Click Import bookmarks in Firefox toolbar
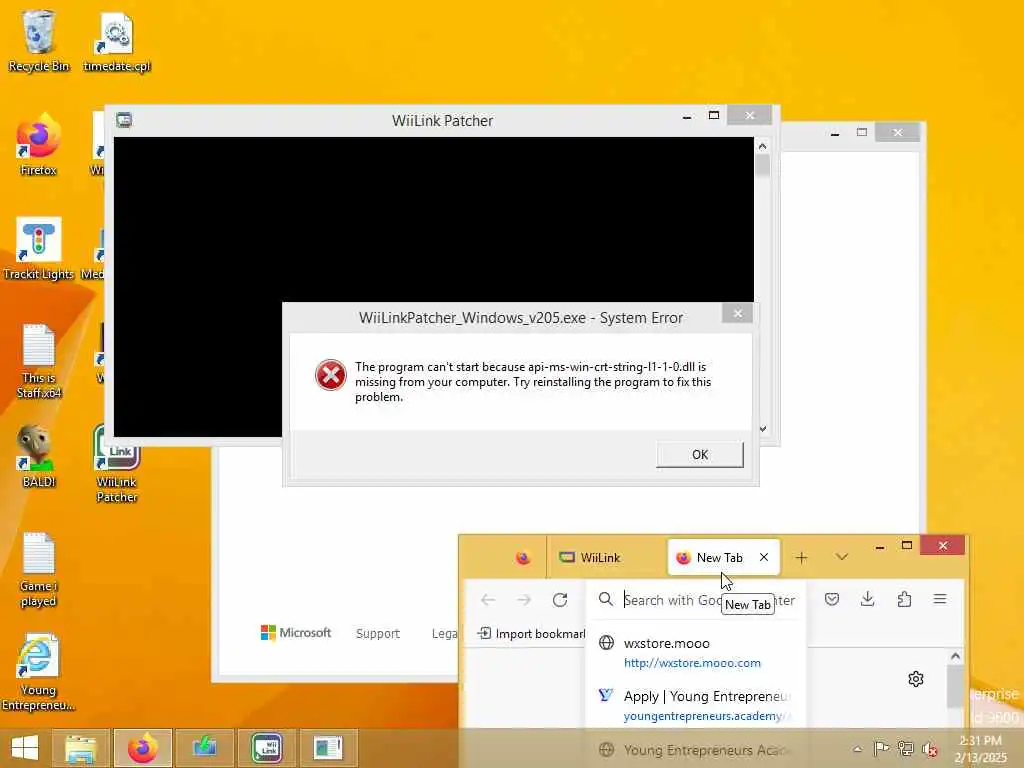The height and width of the screenshot is (768, 1024). click(x=532, y=633)
